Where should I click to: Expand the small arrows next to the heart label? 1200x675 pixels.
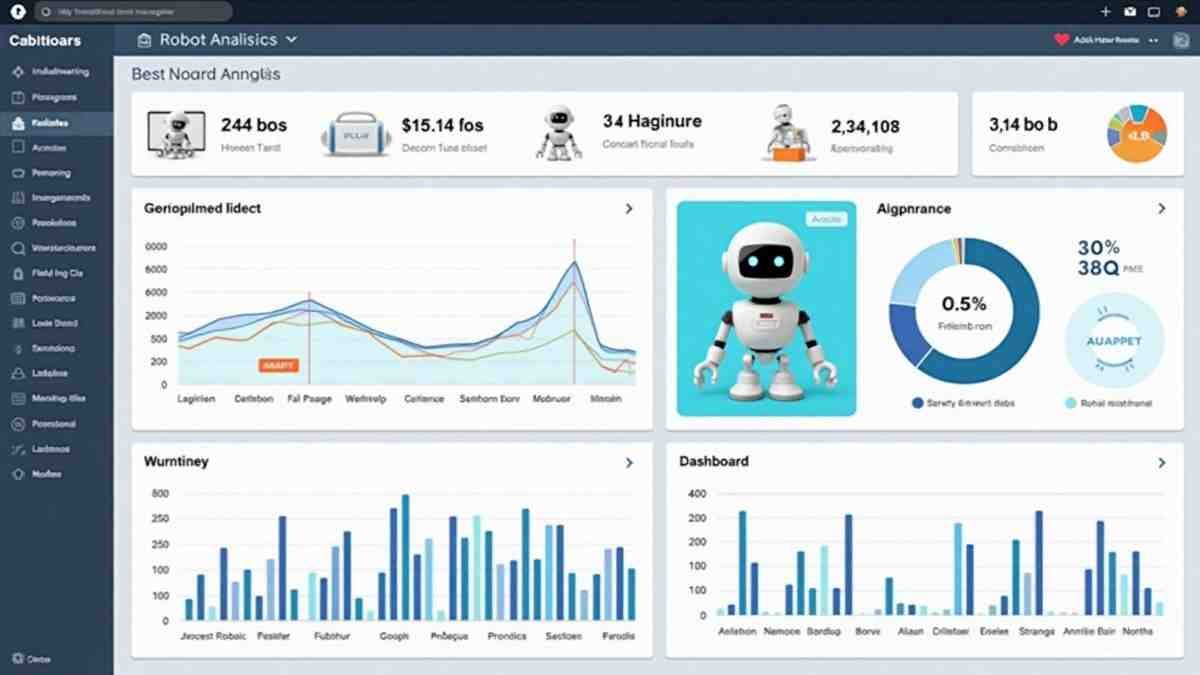point(1153,40)
